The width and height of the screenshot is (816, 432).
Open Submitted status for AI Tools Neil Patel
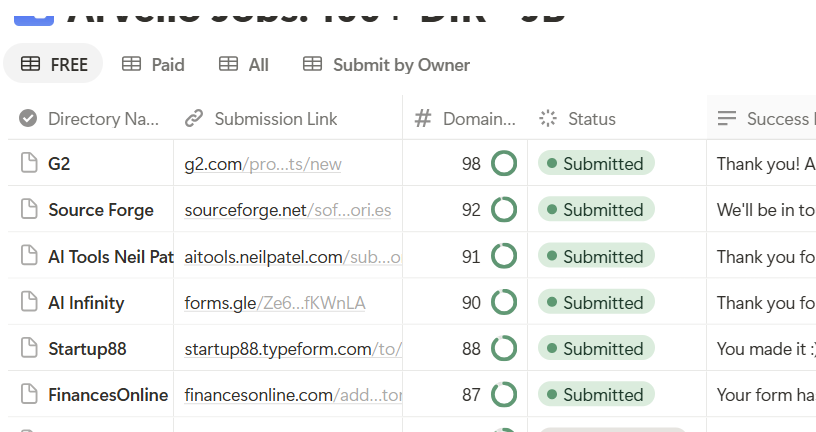pyautogui.click(x=596, y=256)
